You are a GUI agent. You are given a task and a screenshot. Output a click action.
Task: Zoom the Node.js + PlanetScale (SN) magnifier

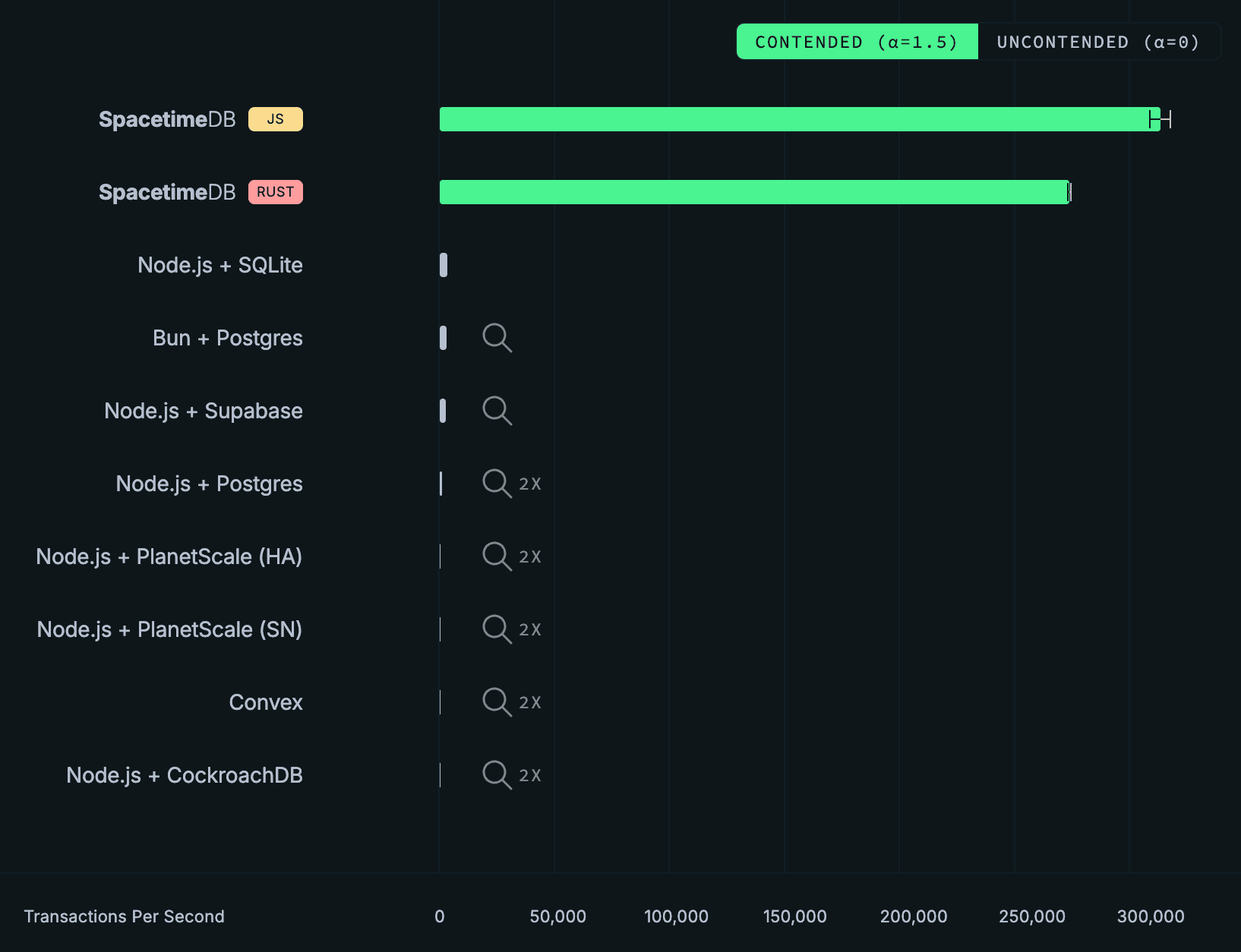pyautogui.click(x=497, y=629)
